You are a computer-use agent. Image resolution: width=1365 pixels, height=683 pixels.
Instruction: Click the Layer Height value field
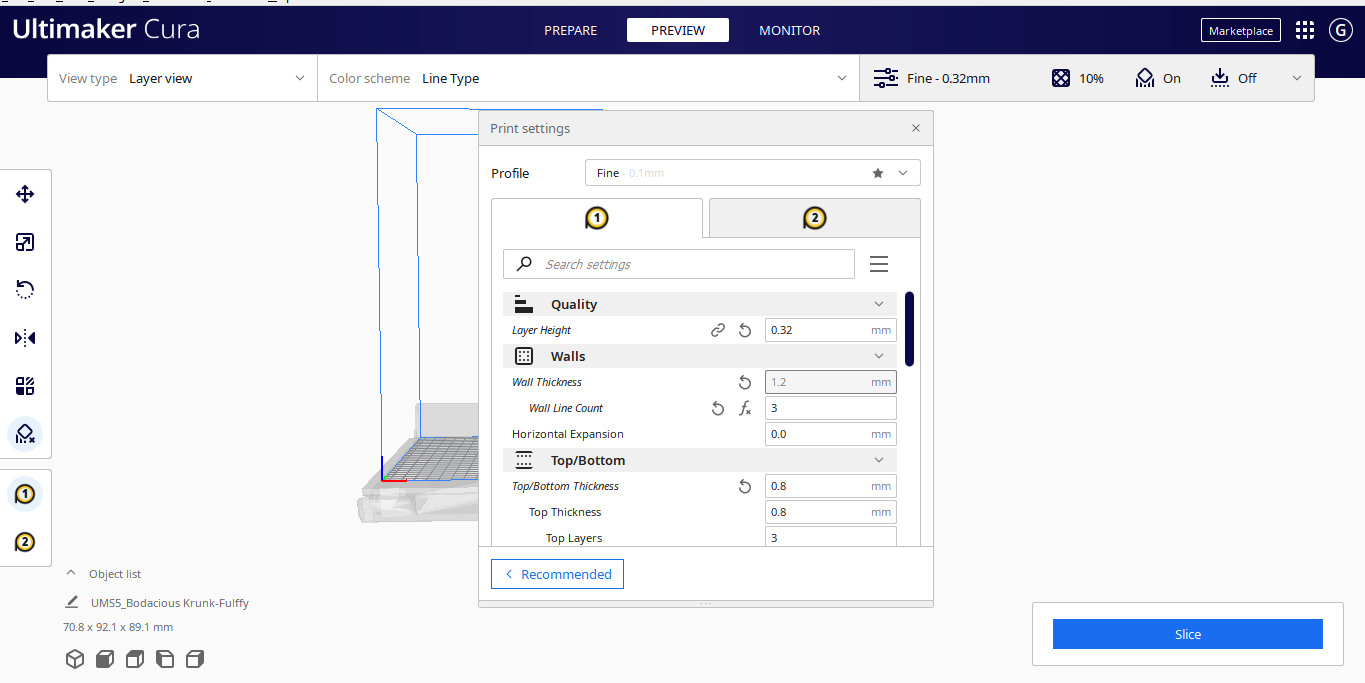(x=831, y=330)
